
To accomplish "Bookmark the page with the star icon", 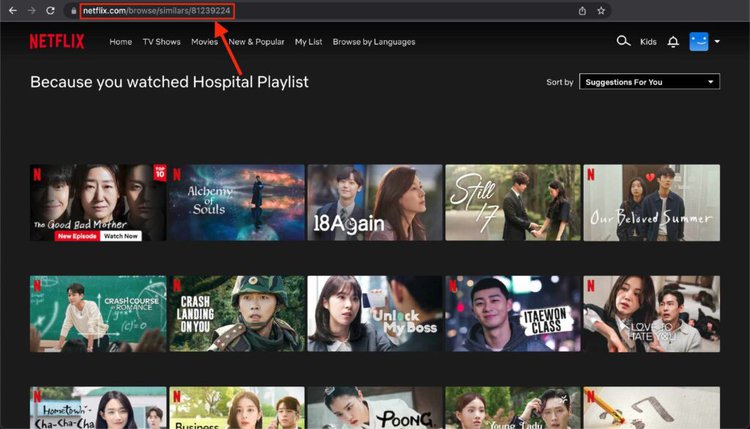I will click(x=601, y=11).
